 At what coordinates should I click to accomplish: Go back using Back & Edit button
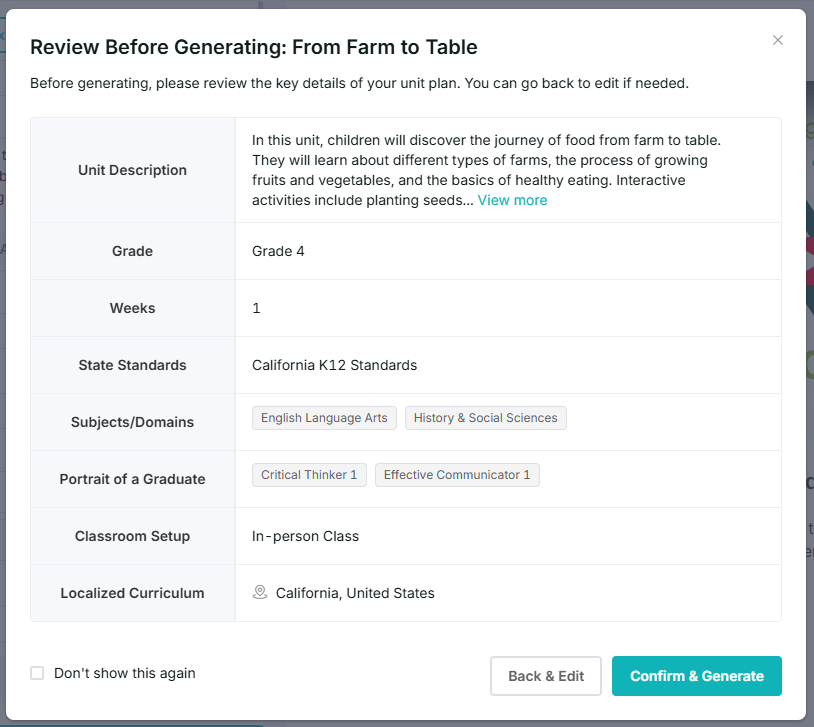click(x=546, y=676)
